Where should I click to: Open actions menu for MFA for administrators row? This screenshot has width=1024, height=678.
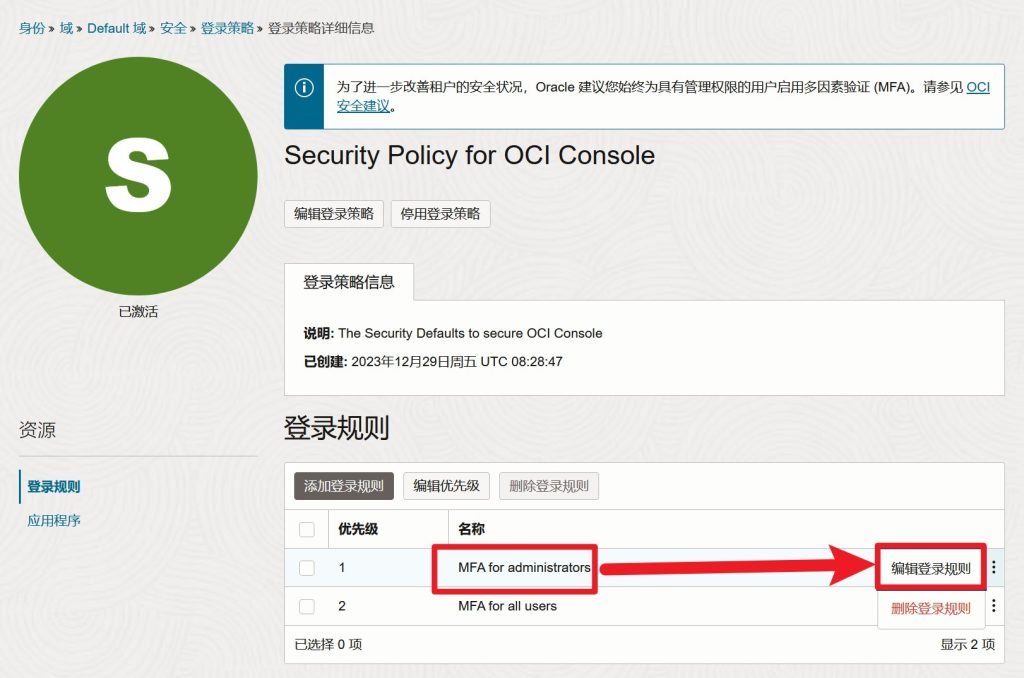click(x=994, y=568)
